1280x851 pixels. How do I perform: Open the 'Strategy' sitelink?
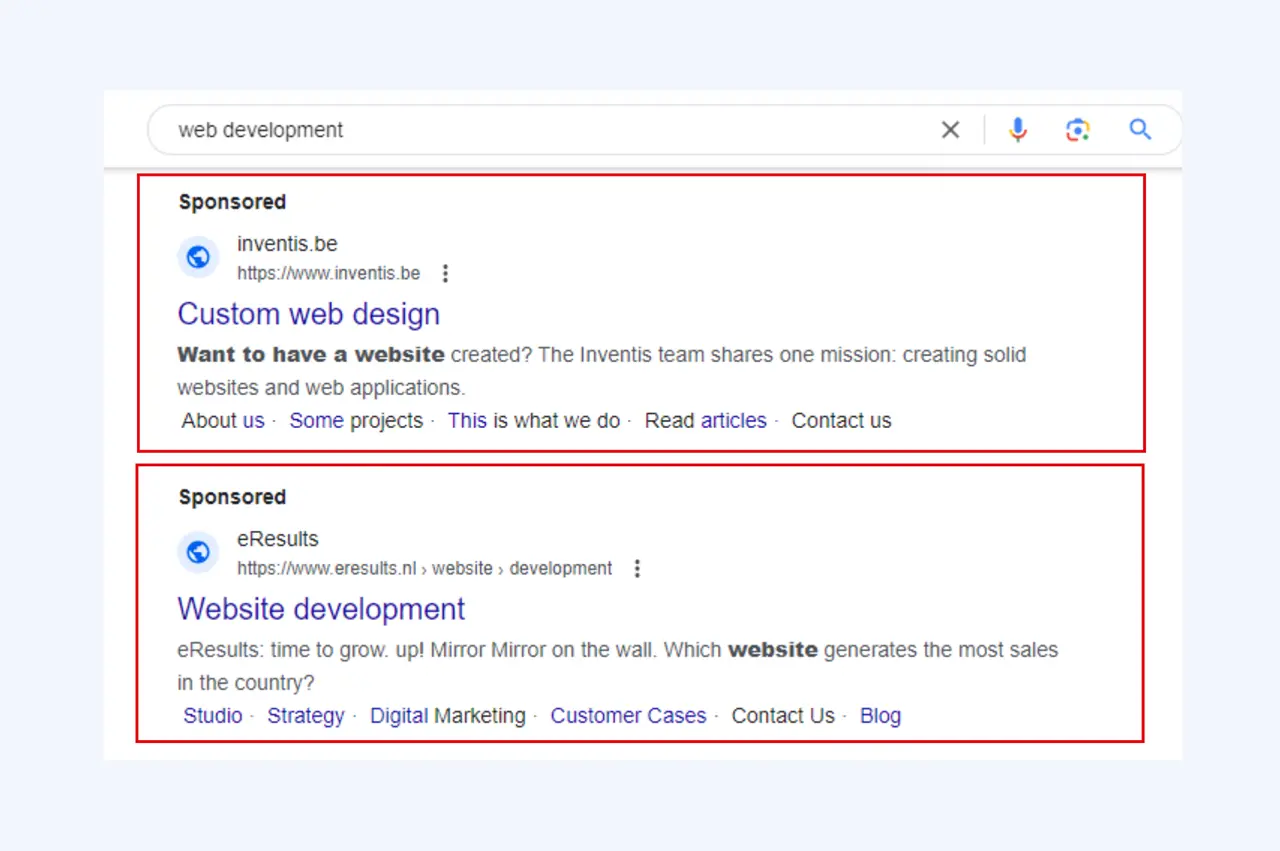point(306,716)
